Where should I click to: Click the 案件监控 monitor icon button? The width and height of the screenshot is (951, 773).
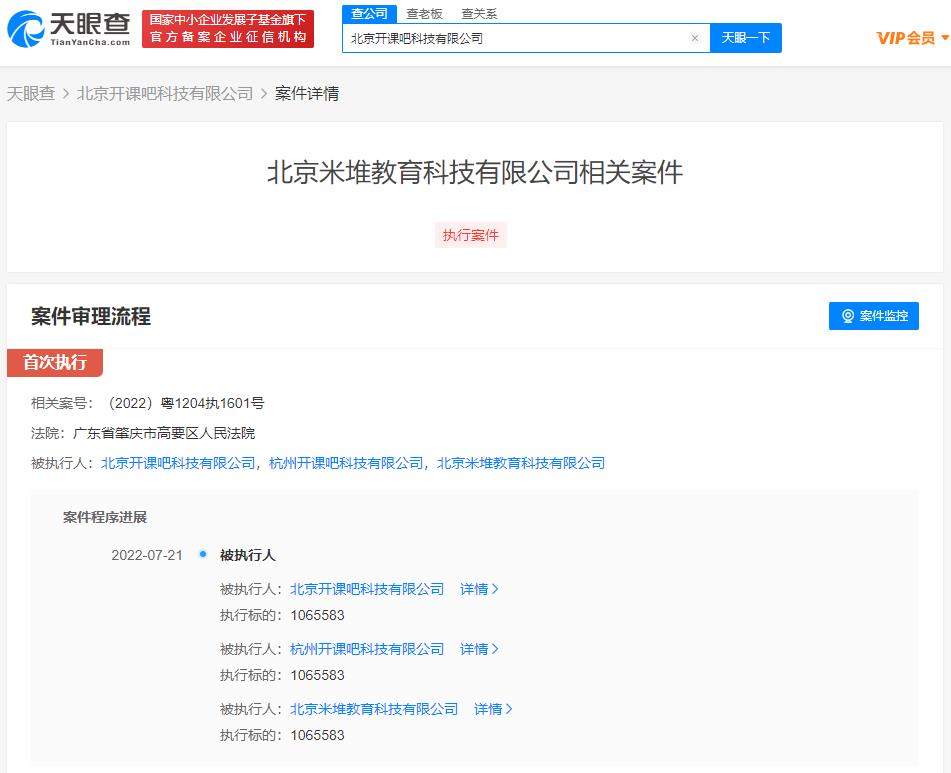pyautogui.click(x=873, y=316)
